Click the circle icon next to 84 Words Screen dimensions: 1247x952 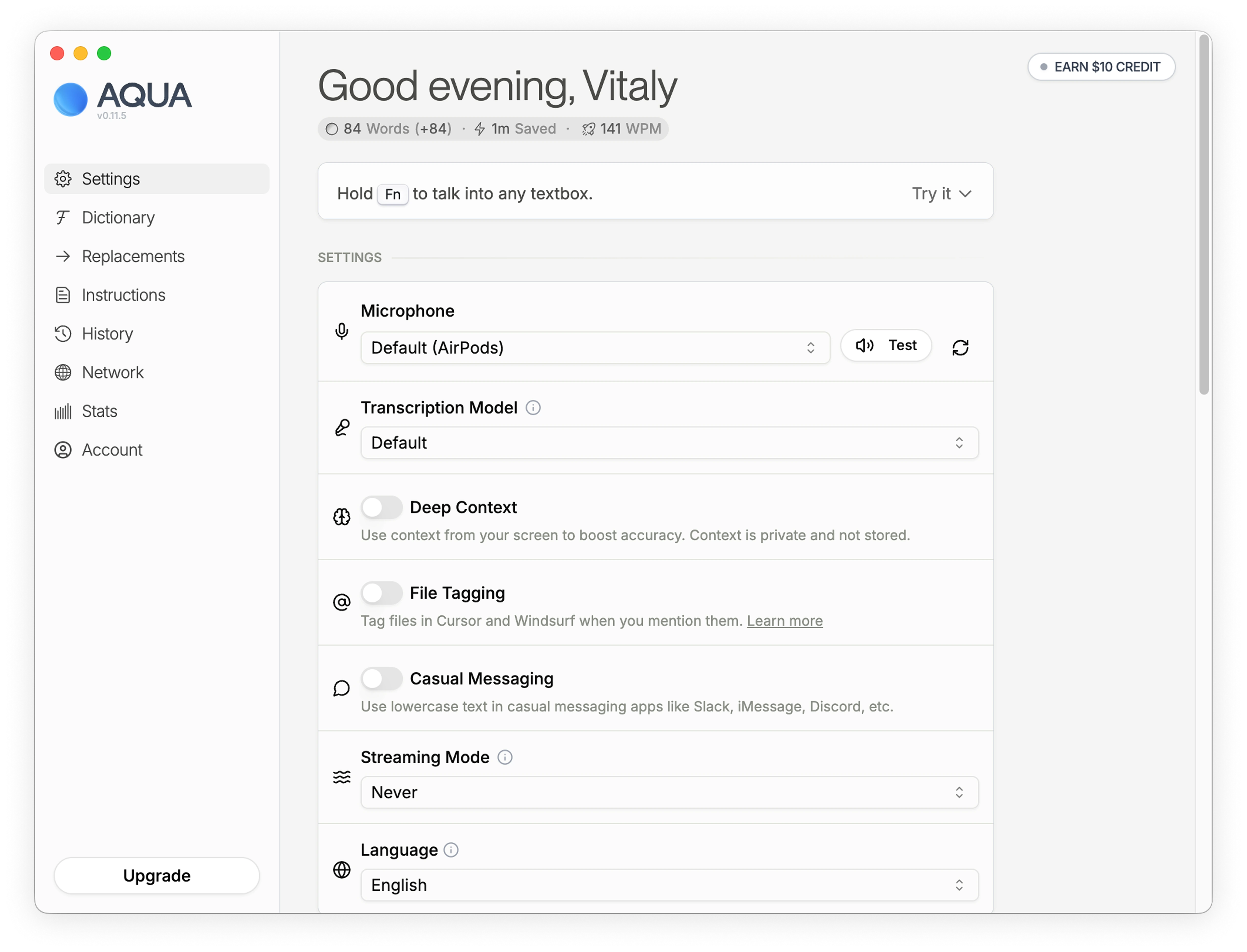pyautogui.click(x=332, y=129)
